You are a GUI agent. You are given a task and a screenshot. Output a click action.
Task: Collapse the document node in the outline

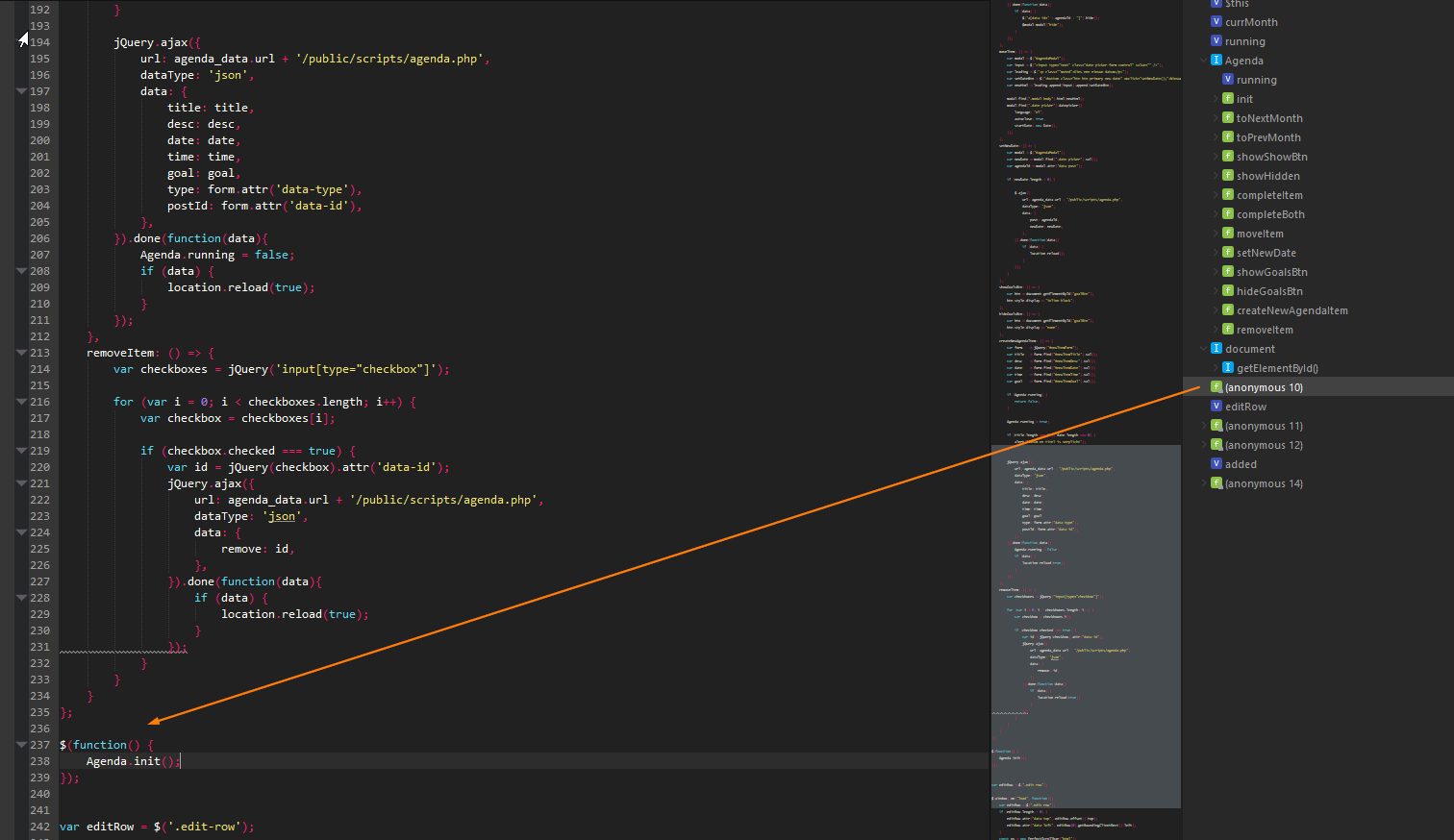pyautogui.click(x=1203, y=348)
